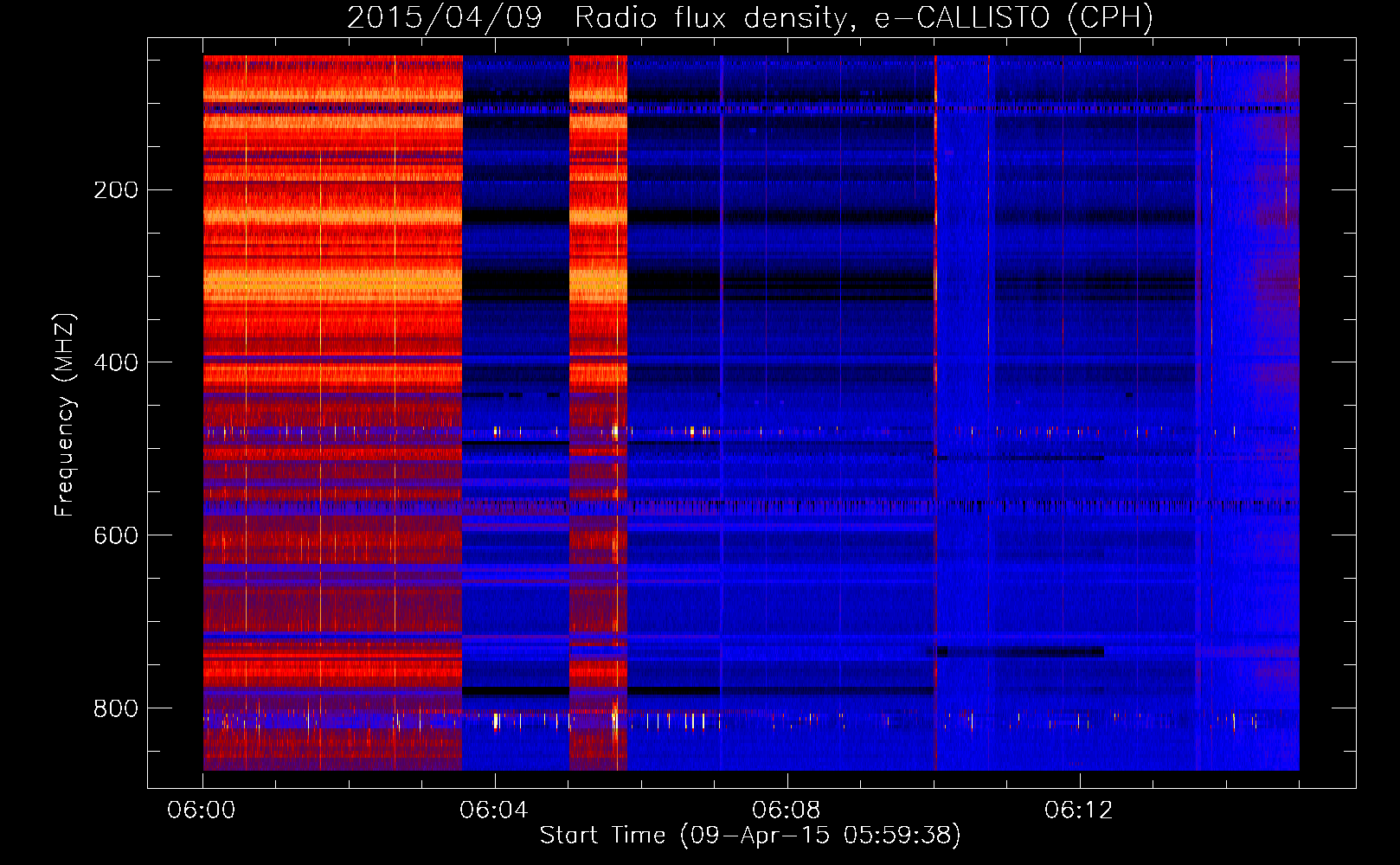Click the 06:08 time tick label
The image size is (1400, 865).
(x=787, y=811)
